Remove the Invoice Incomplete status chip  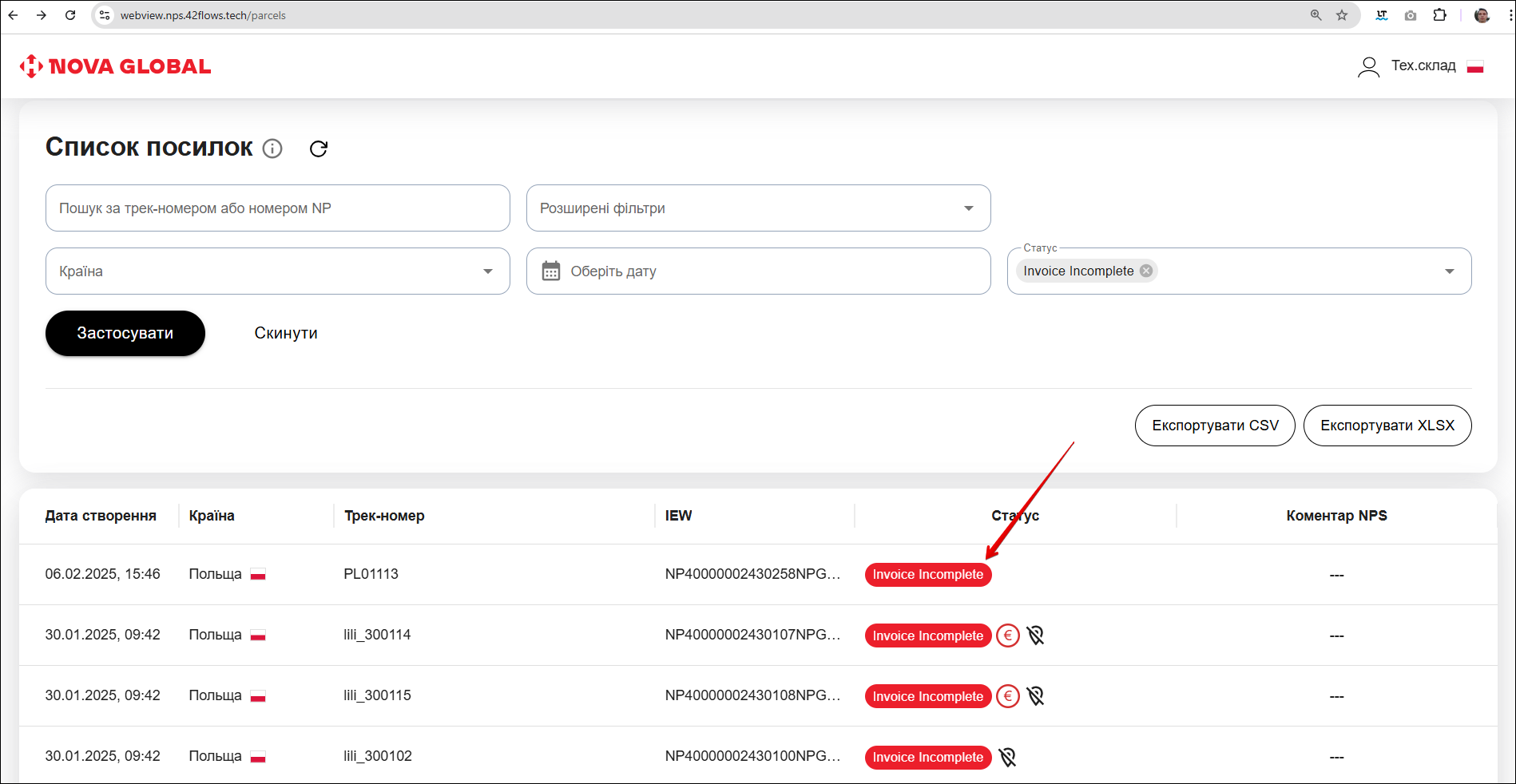(1146, 271)
